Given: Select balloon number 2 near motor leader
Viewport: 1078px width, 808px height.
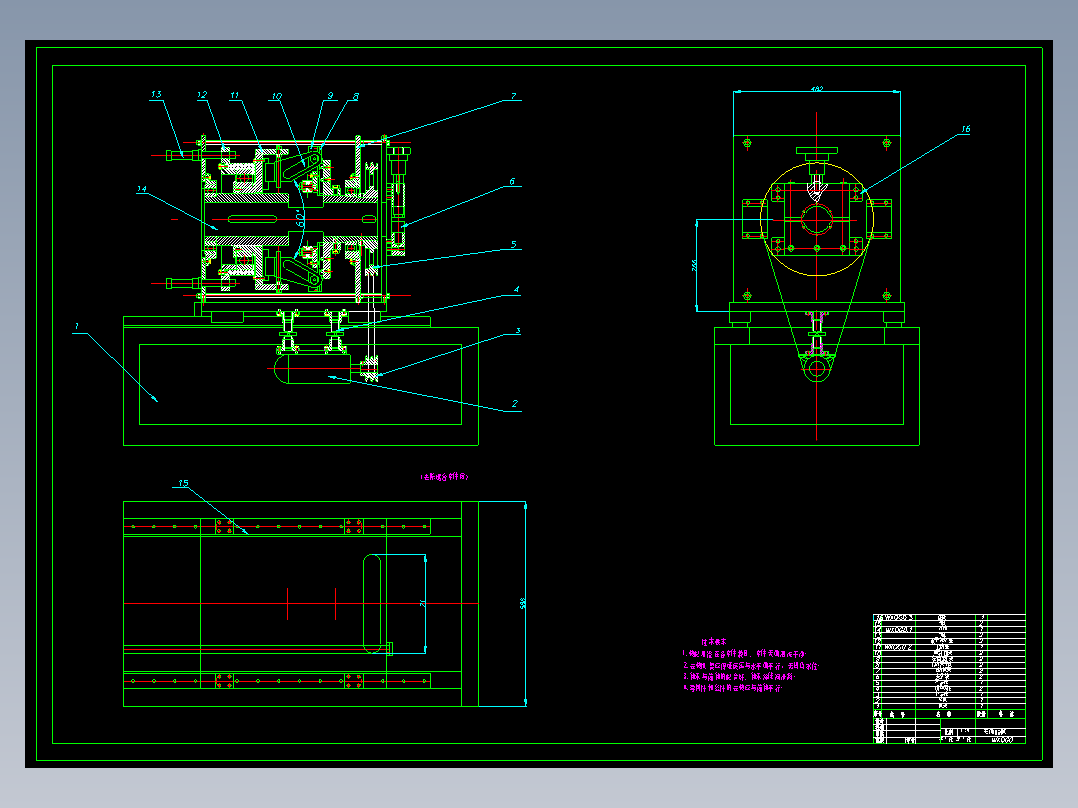Looking at the screenshot, I should coord(515,404).
